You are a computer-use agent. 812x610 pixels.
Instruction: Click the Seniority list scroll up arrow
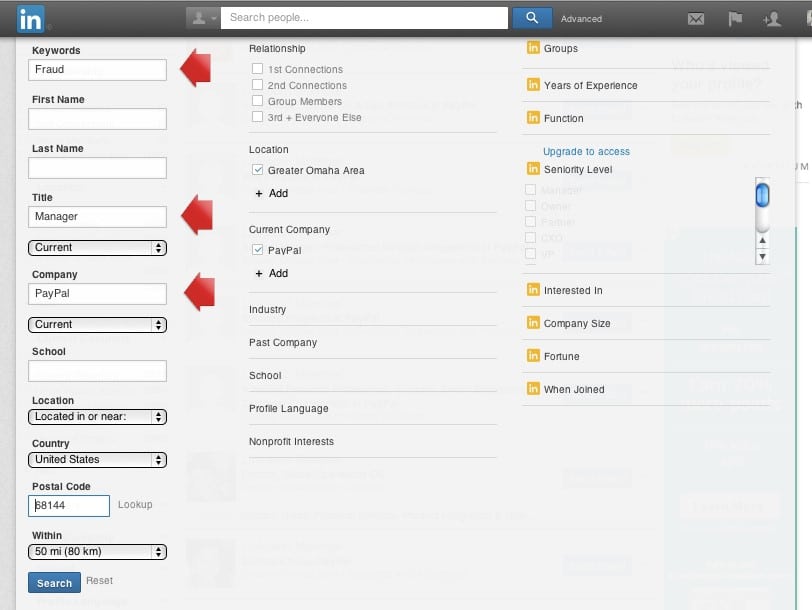[762, 241]
